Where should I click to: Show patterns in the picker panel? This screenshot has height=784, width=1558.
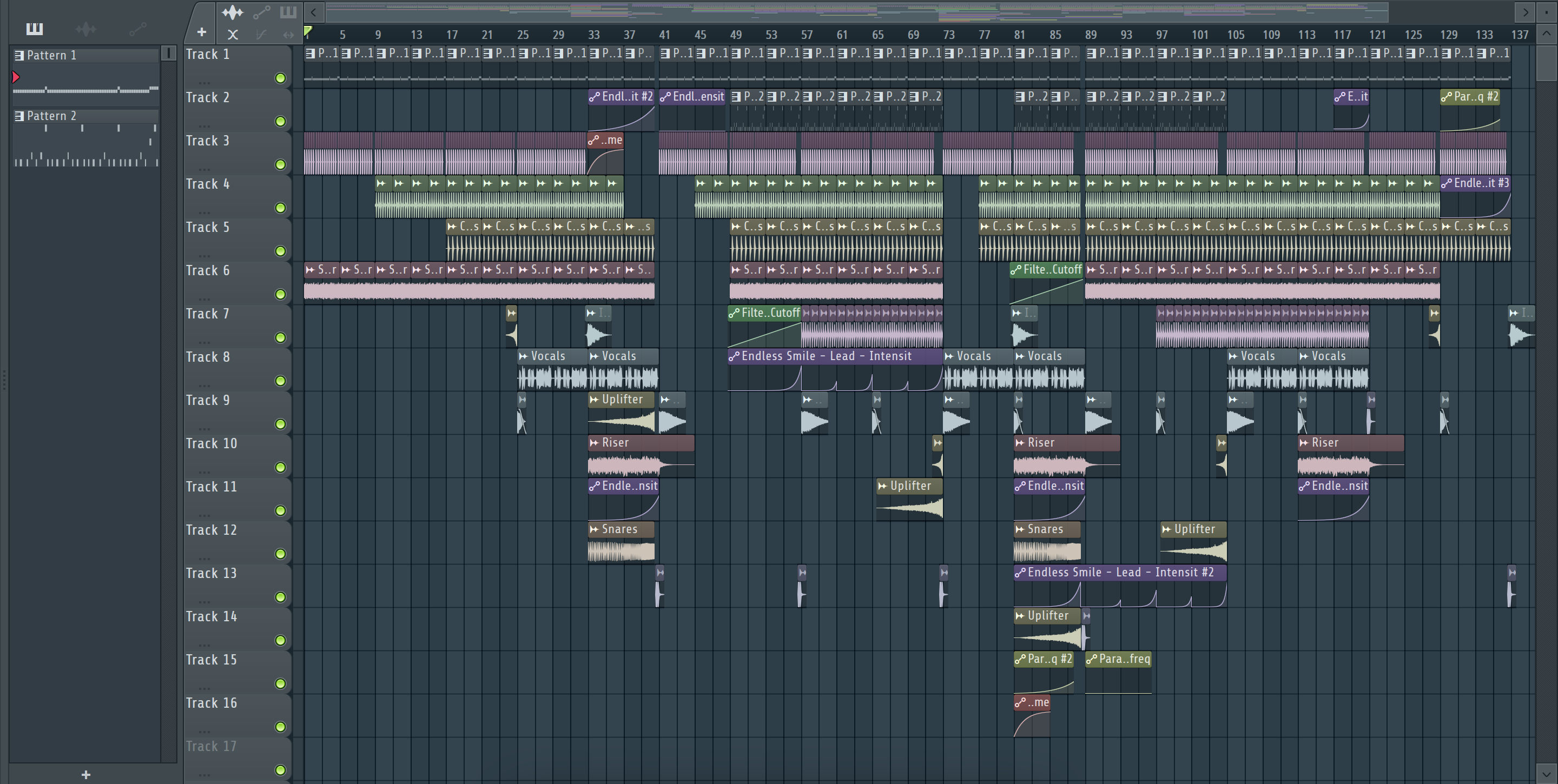click(x=35, y=29)
